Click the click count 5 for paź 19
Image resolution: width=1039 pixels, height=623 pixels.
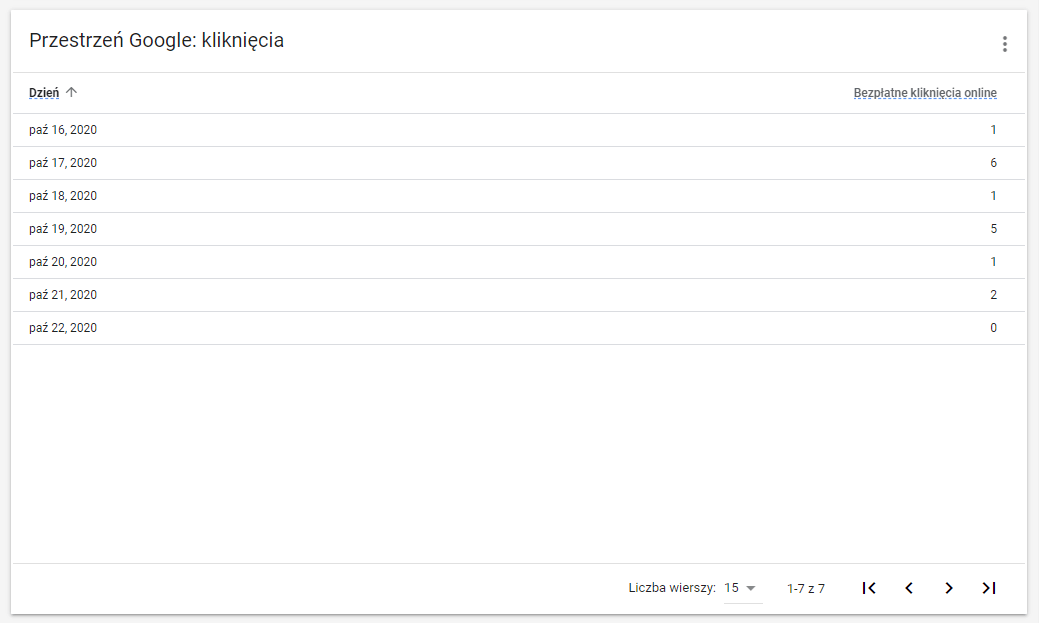click(993, 229)
